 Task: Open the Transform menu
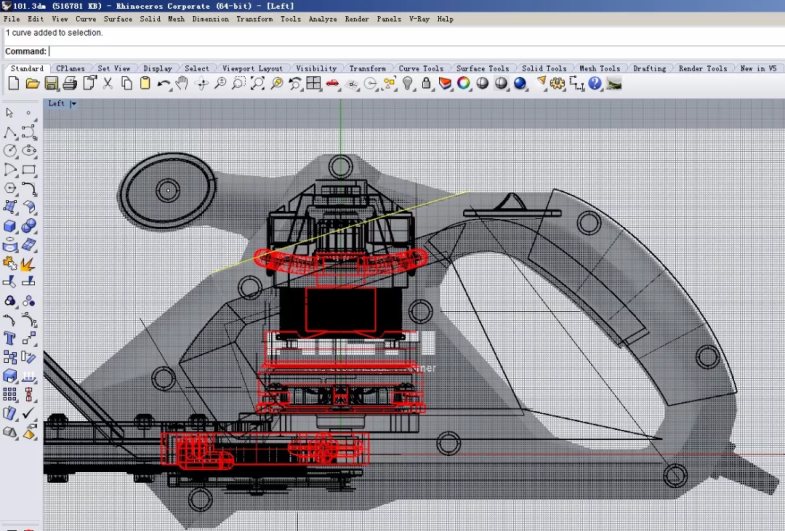(x=254, y=19)
